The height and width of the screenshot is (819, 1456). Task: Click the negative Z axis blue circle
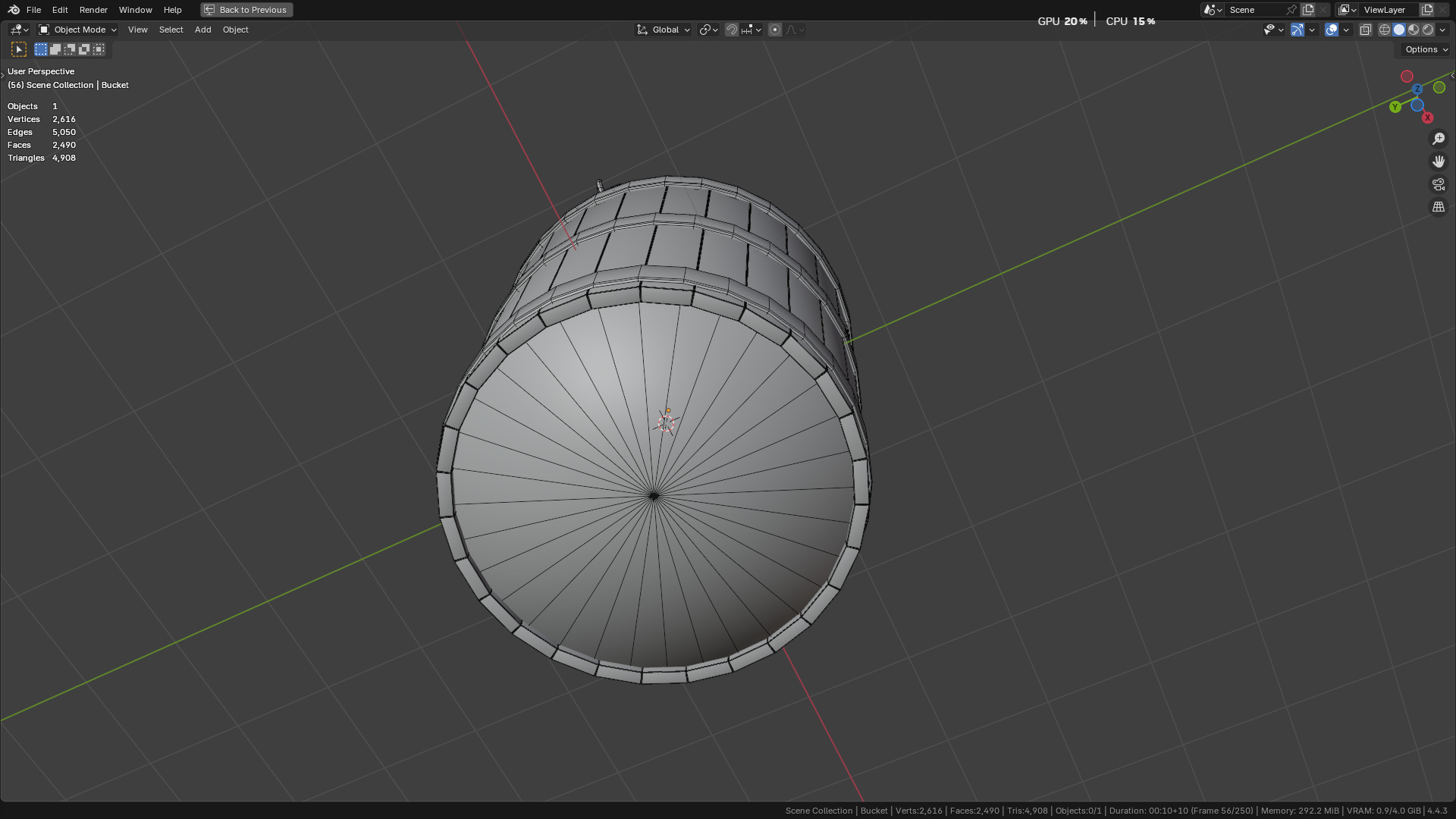(x=1417, y=105)
